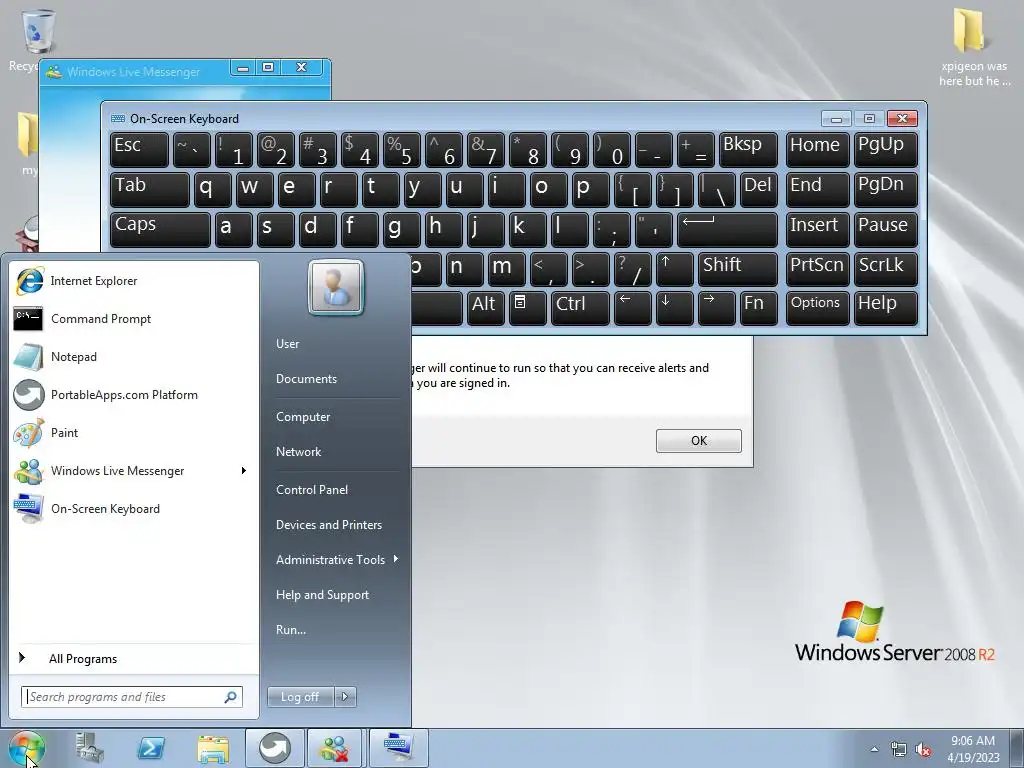Open Options on the On-Screen Keyboard
1024x768 pixels.
pyautogui.click(x=818, y=309)
